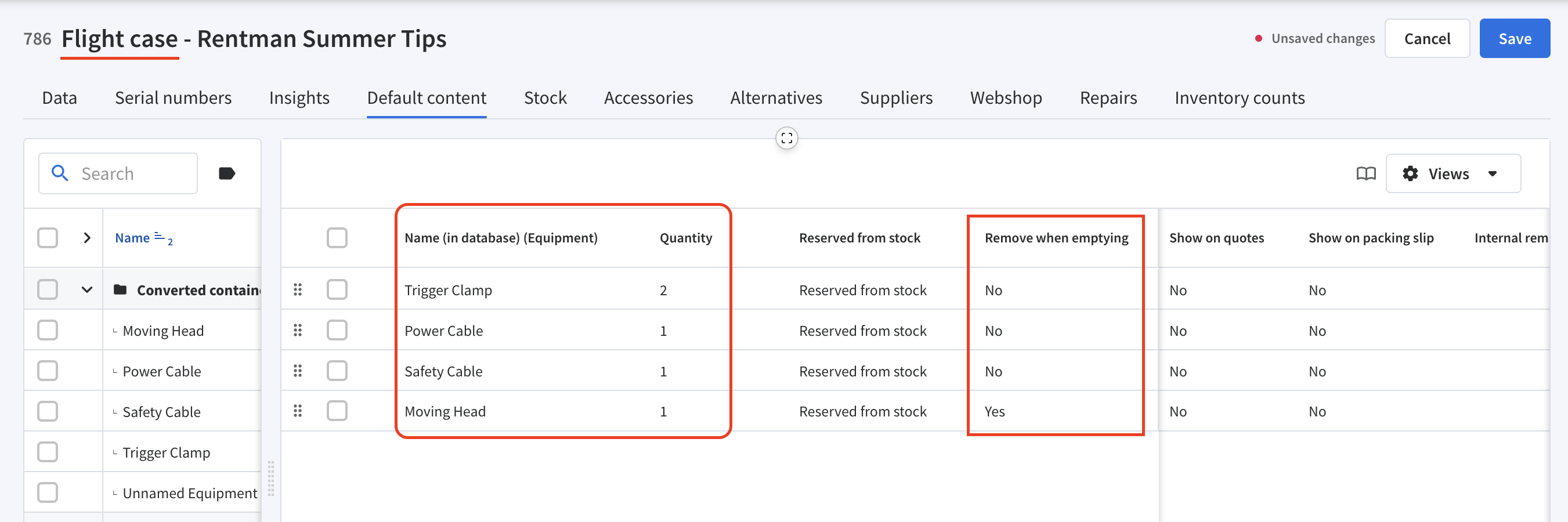Open the tag filter icon

tap(227, 173)
